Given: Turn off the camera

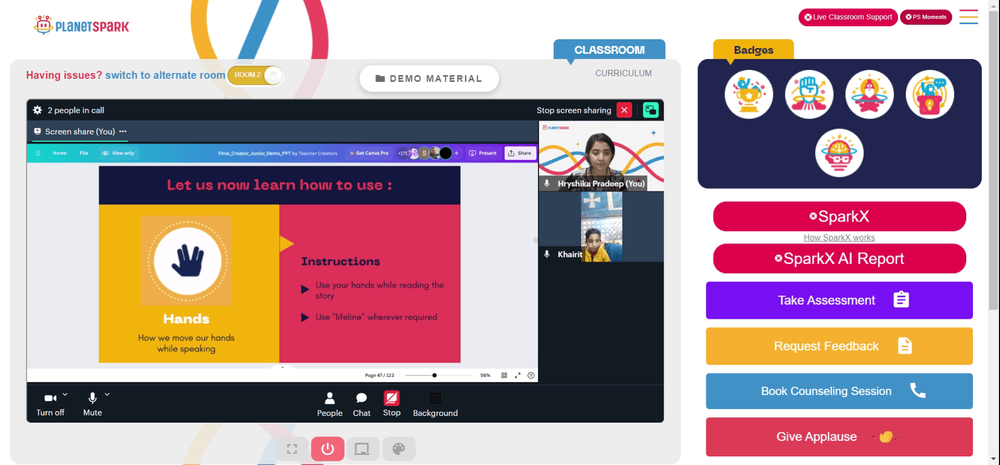Looking at the screenshot, I should coord(50,404).
